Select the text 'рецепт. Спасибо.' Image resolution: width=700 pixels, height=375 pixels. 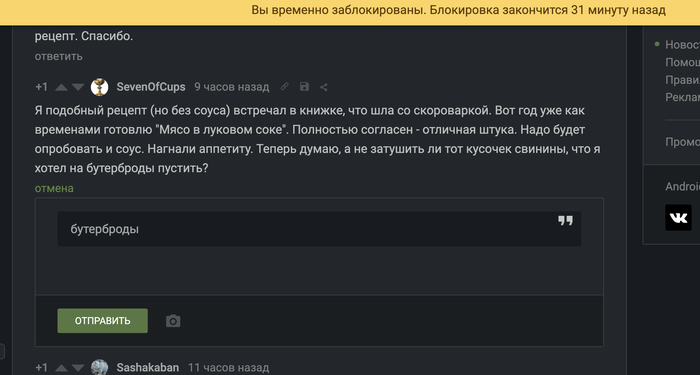(x=84, y=37)
